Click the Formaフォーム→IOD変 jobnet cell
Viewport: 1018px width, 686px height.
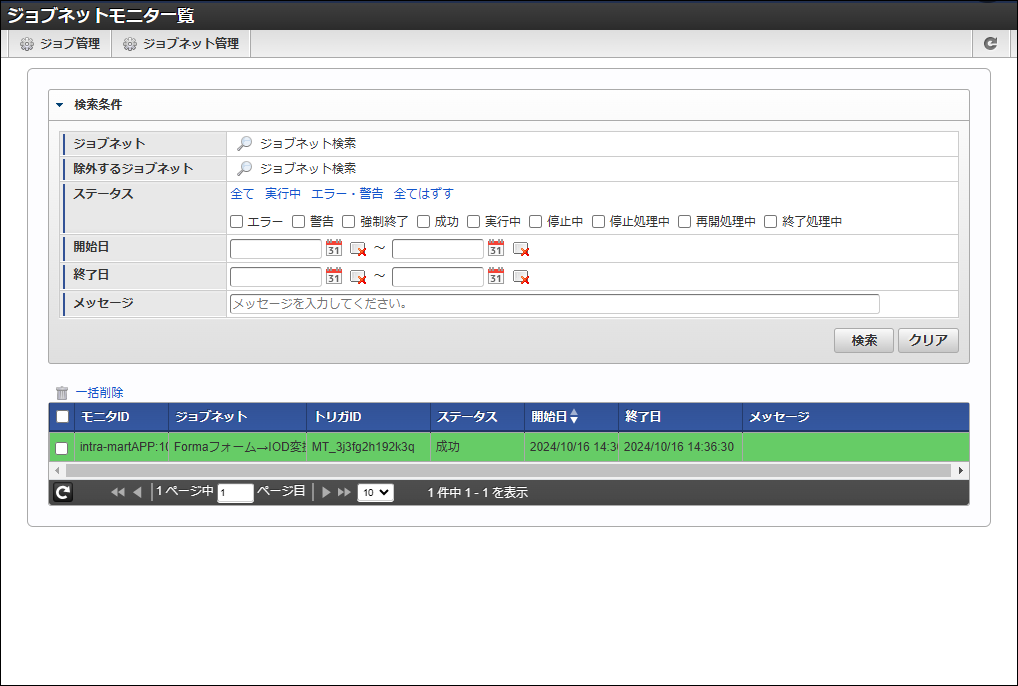[238, 447]
